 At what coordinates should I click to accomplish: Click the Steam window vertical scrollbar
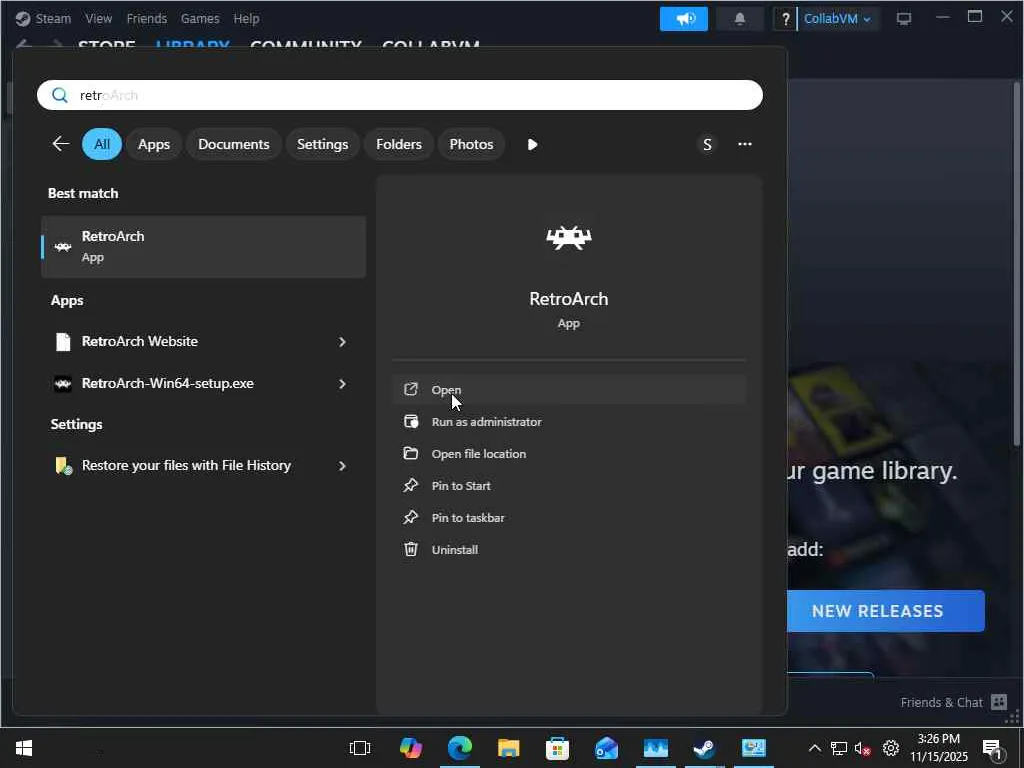(x=1017, y=263)
